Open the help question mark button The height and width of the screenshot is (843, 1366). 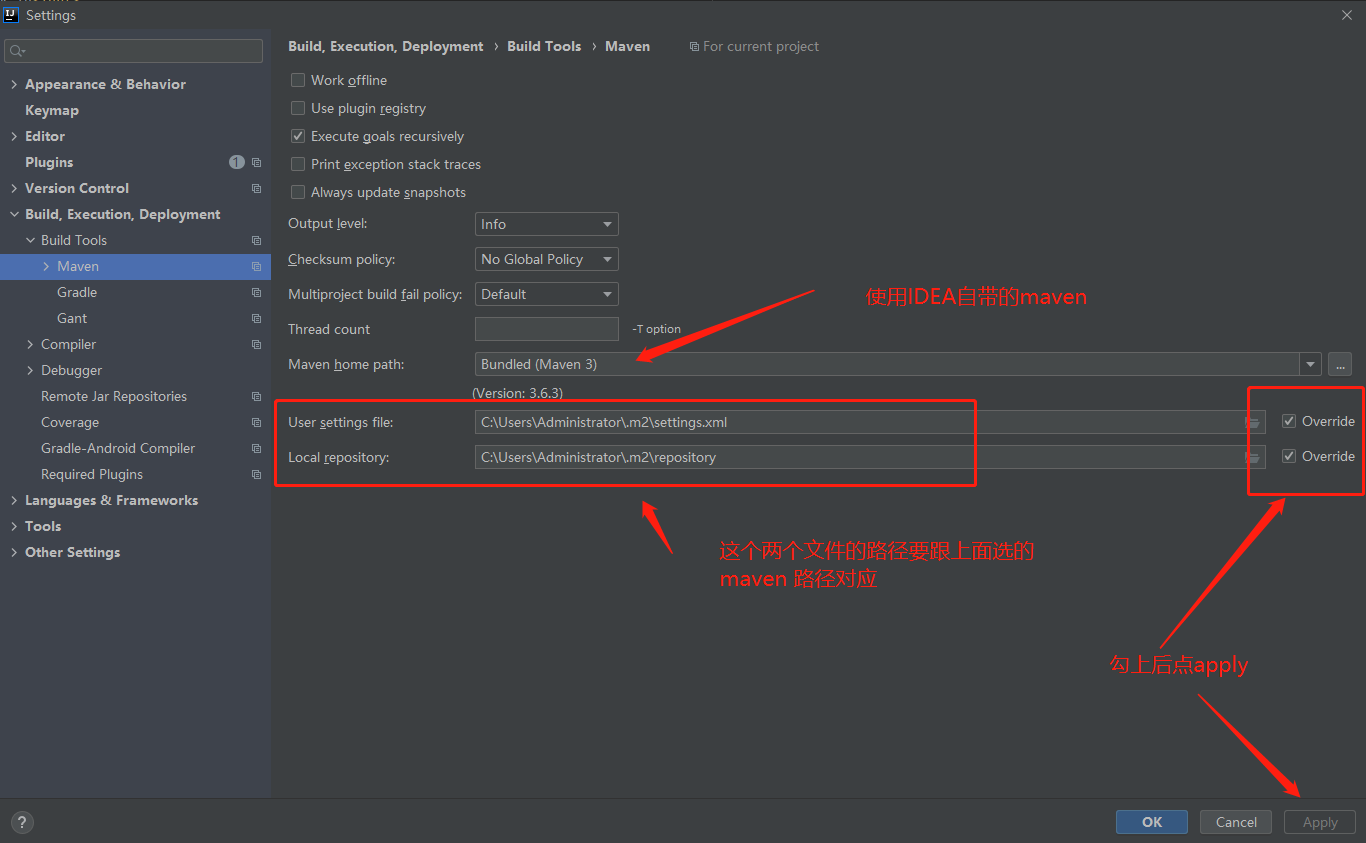21,823
